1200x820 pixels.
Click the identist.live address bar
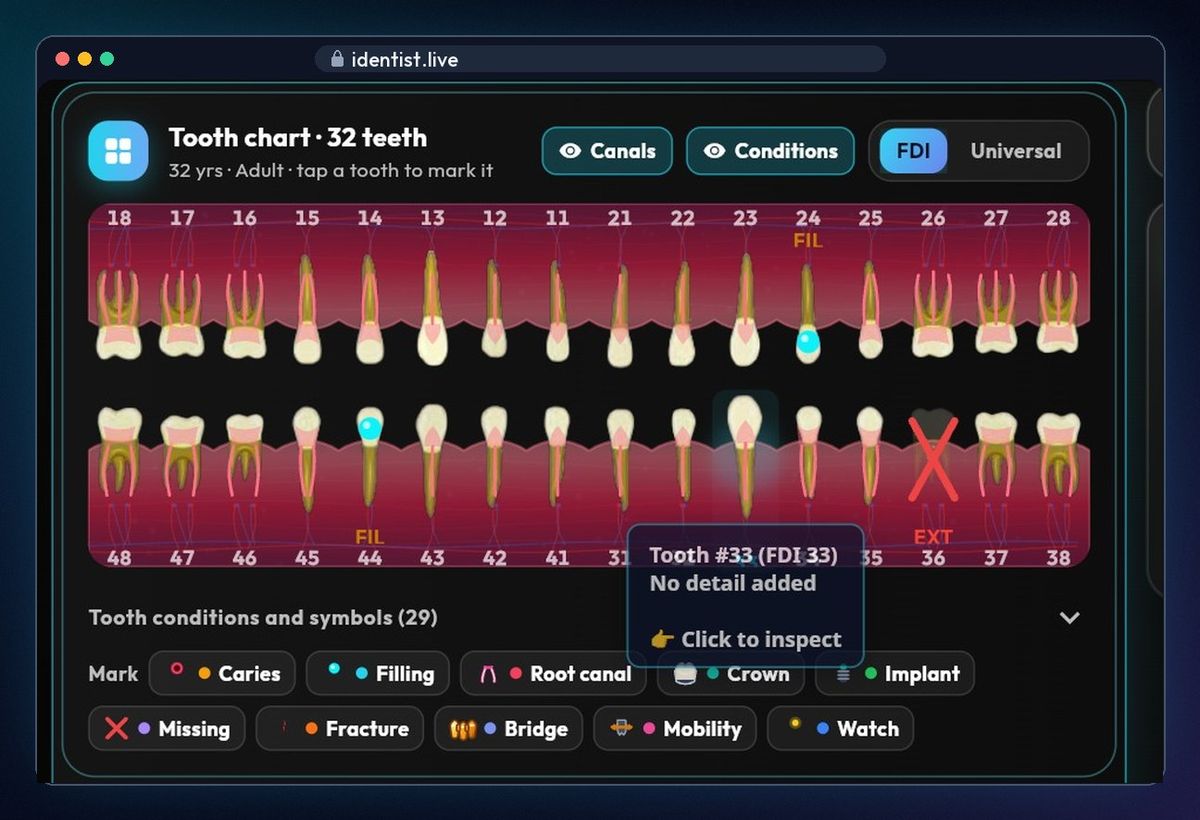click(x=600, y=59)
